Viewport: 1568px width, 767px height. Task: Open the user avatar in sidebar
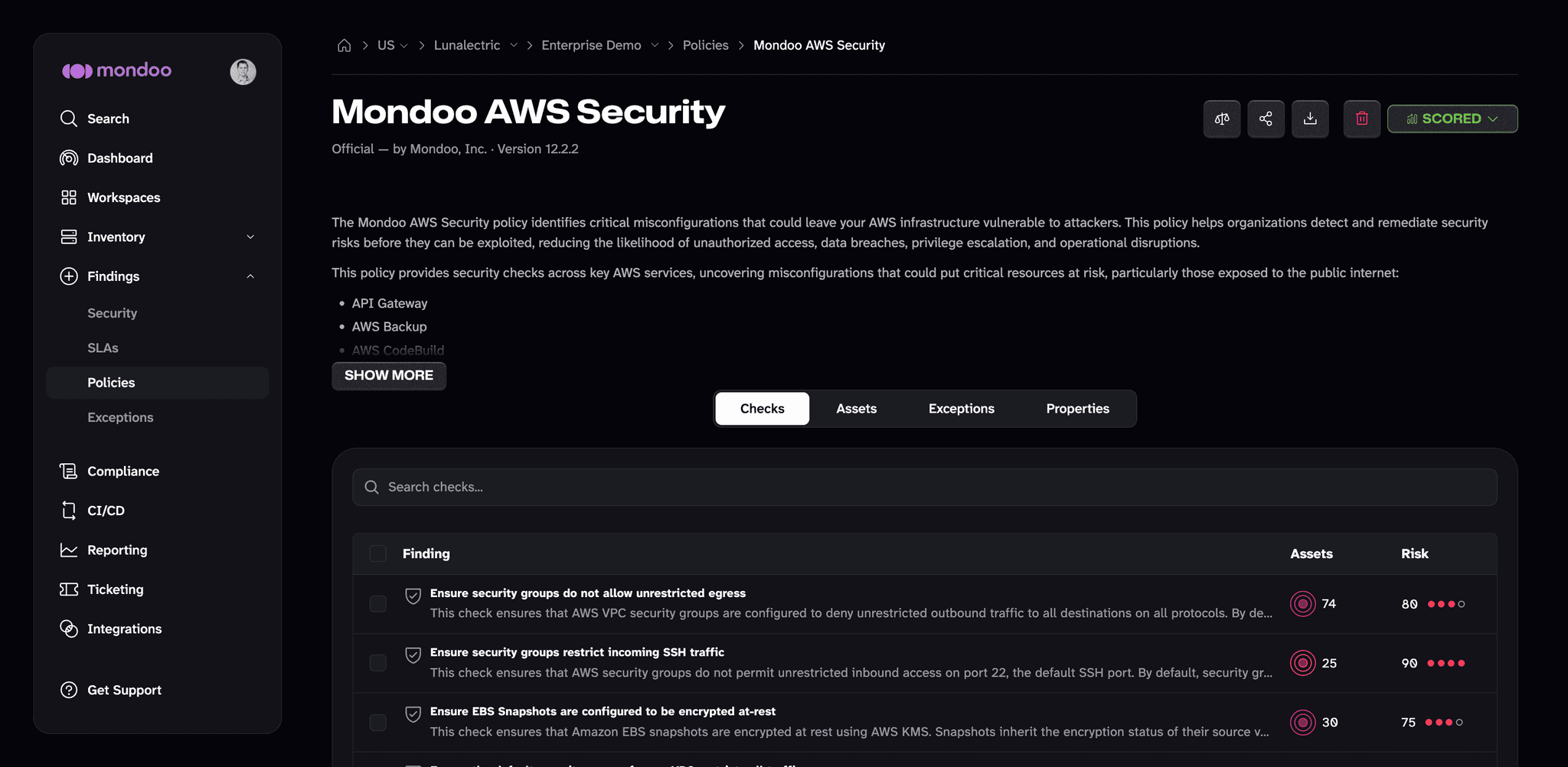pyautogui.click(x=243, y=71)
